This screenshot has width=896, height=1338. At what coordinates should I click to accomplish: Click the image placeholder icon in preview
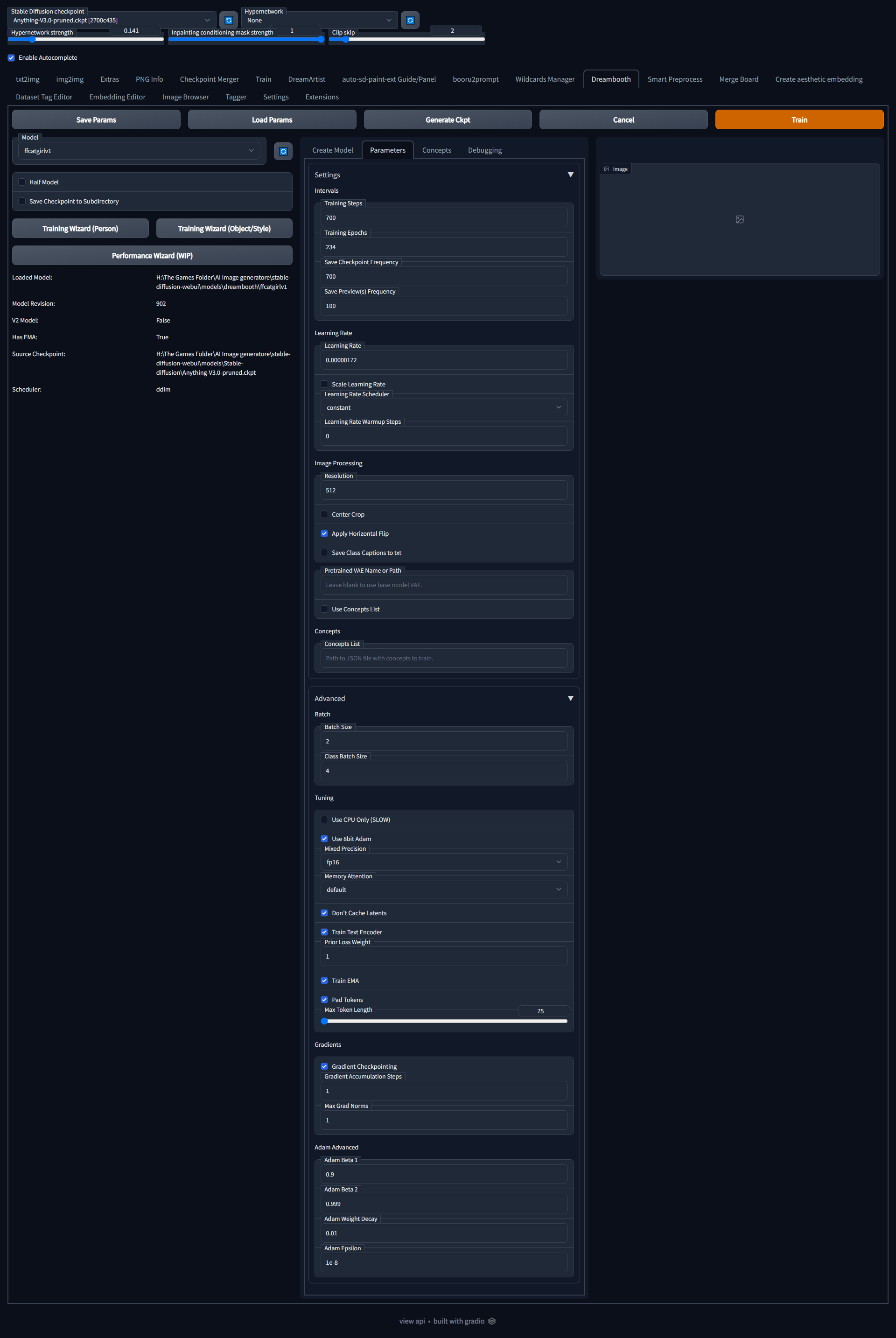739,219
